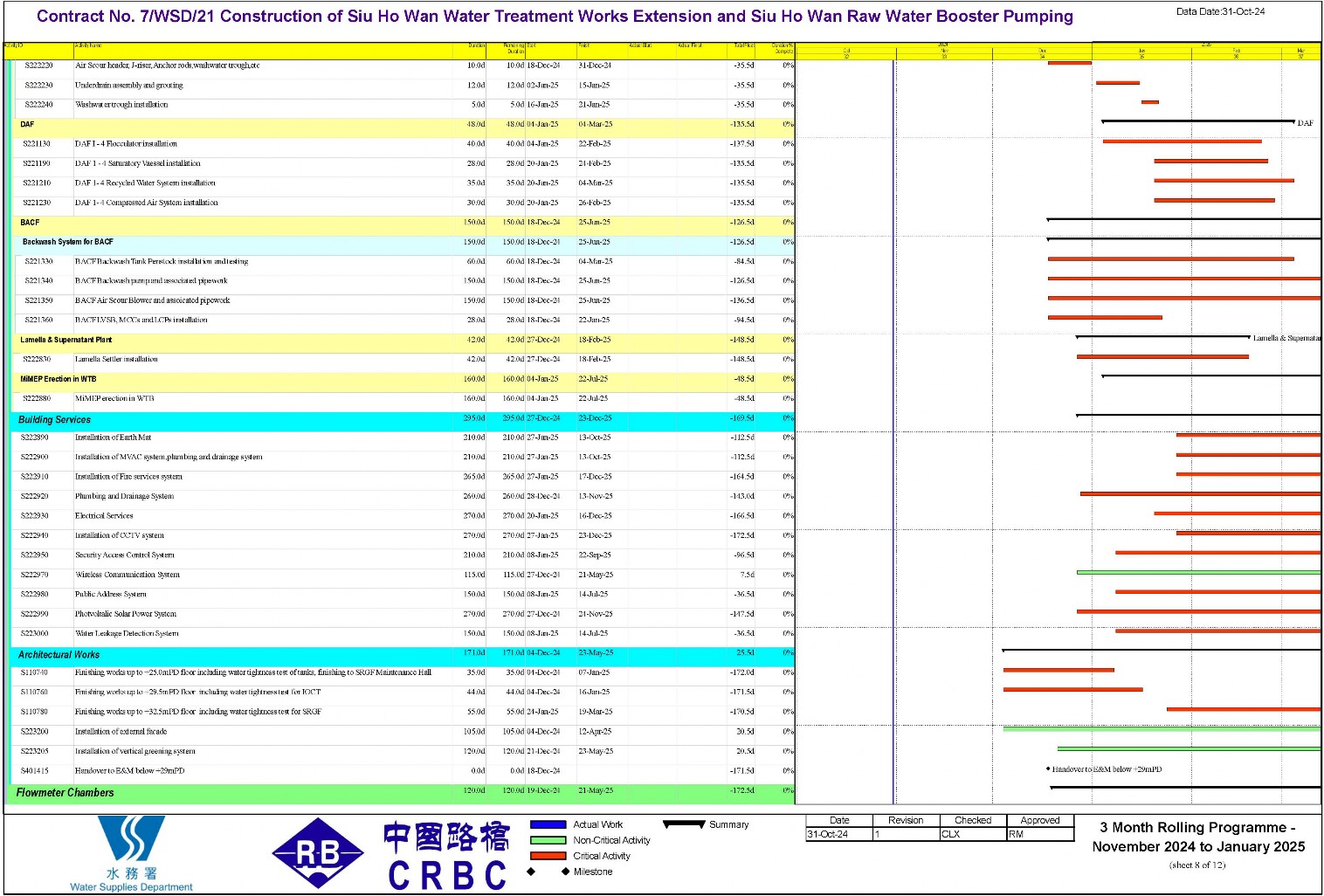1324x896 pixels.
Task: Click the sheet 8 of 12 label
Action: click(x=1197, y=865)
